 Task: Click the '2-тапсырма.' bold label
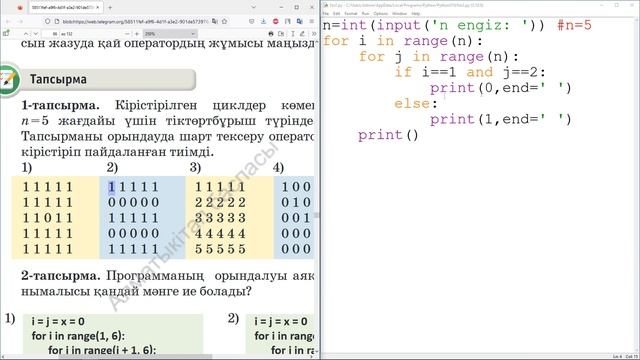60,276
